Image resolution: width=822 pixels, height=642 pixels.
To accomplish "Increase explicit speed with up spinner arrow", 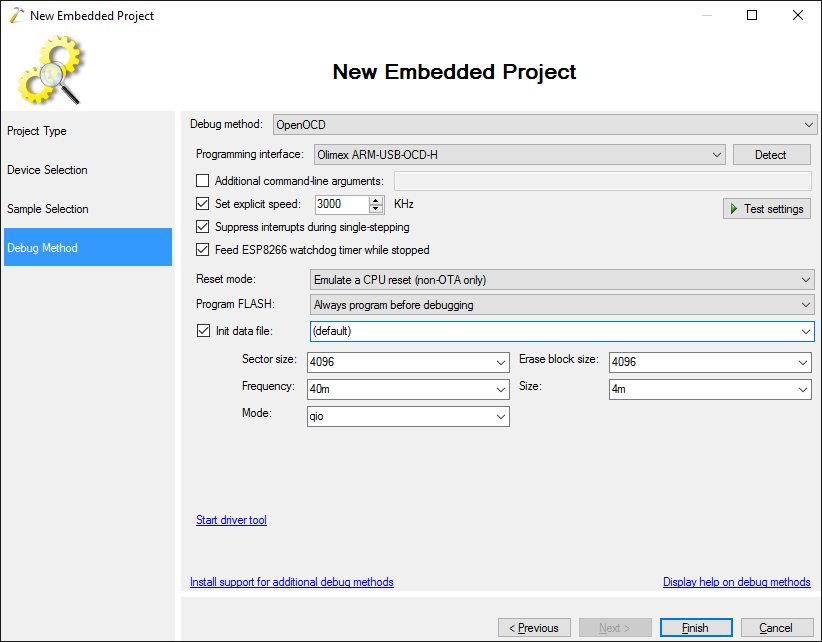I will (375, 200).
